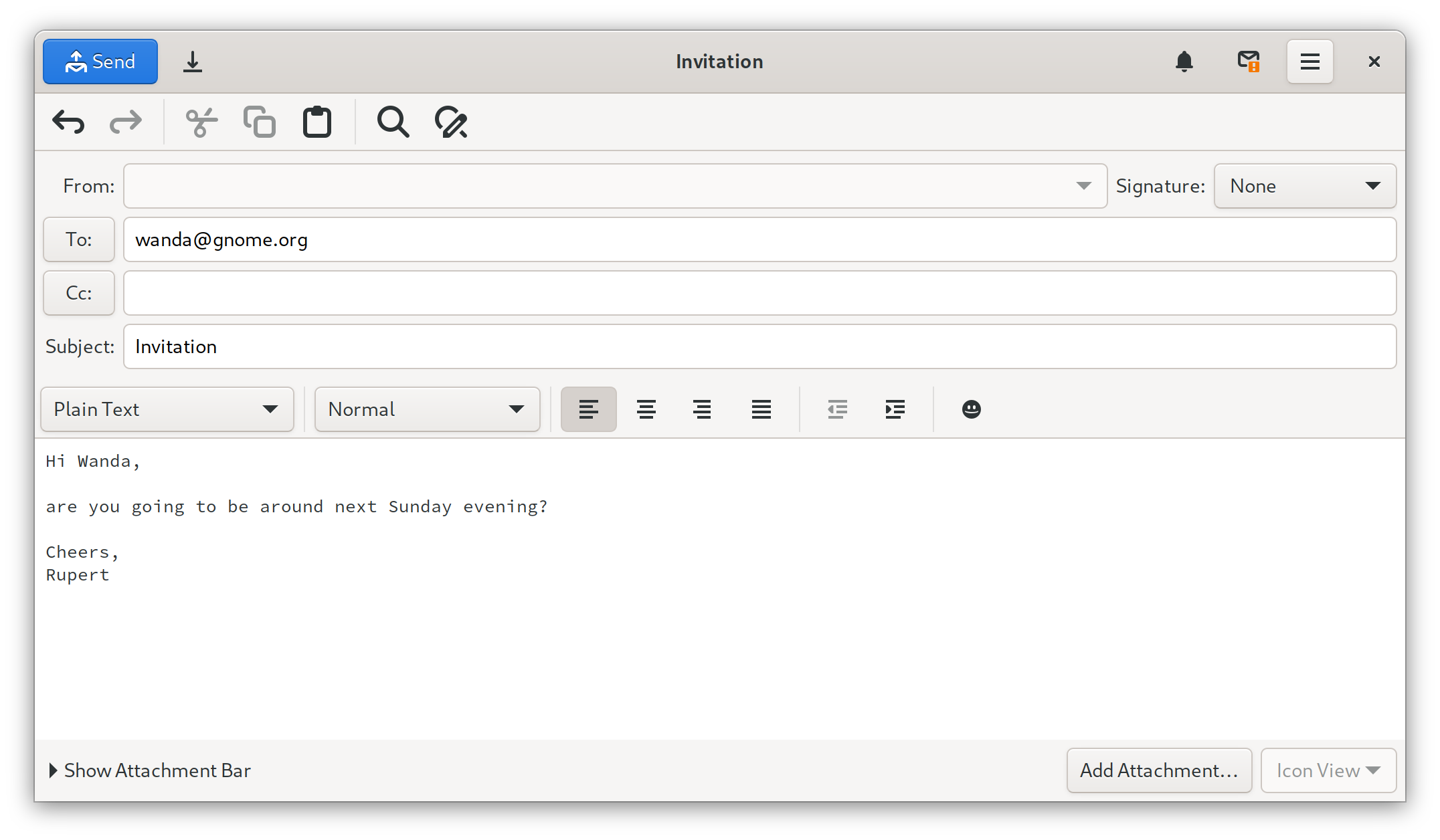The image size is (1440, 840).
Task: Open the Signature None dropdown
Action: point(1305,186)
